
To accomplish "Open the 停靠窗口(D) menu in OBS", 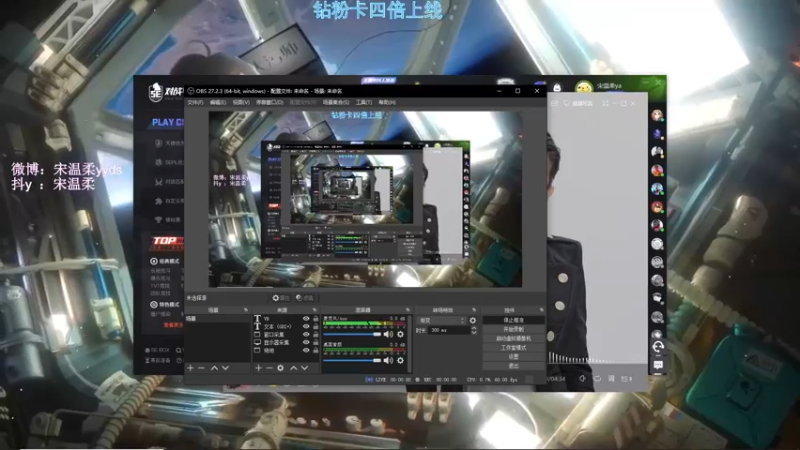I will pos(269,103).
